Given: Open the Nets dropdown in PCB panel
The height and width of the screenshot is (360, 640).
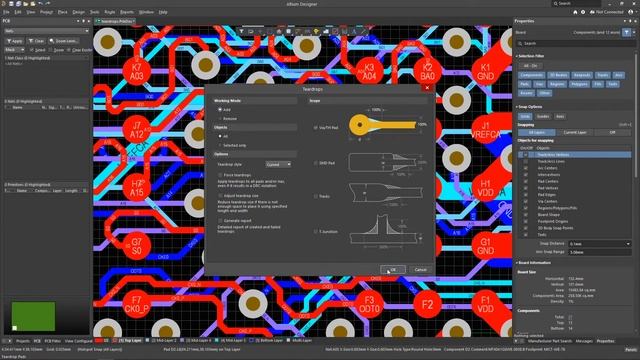Looking at the screenshot, I should pos(47,31).
